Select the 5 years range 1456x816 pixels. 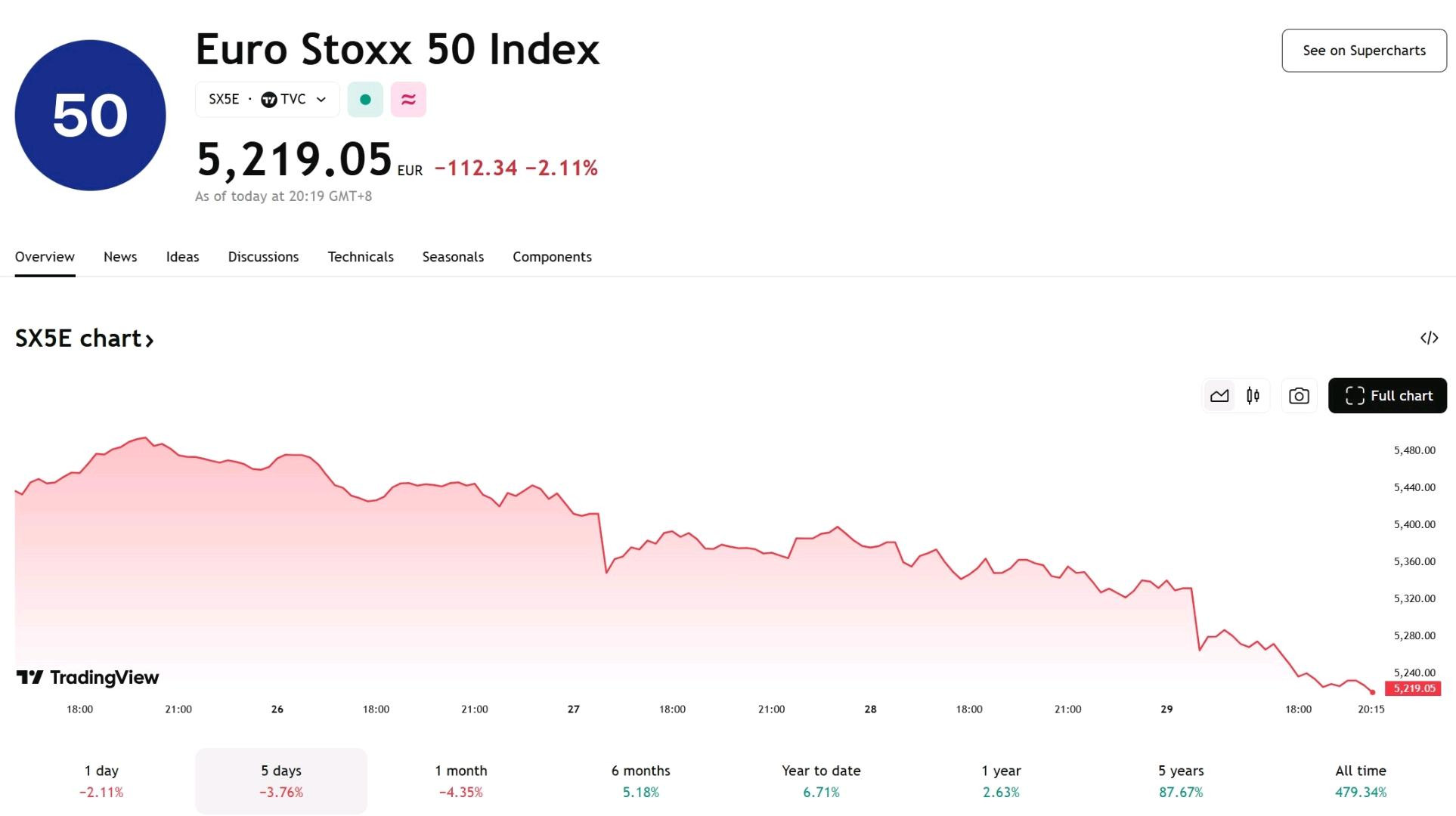[1181, 781]
